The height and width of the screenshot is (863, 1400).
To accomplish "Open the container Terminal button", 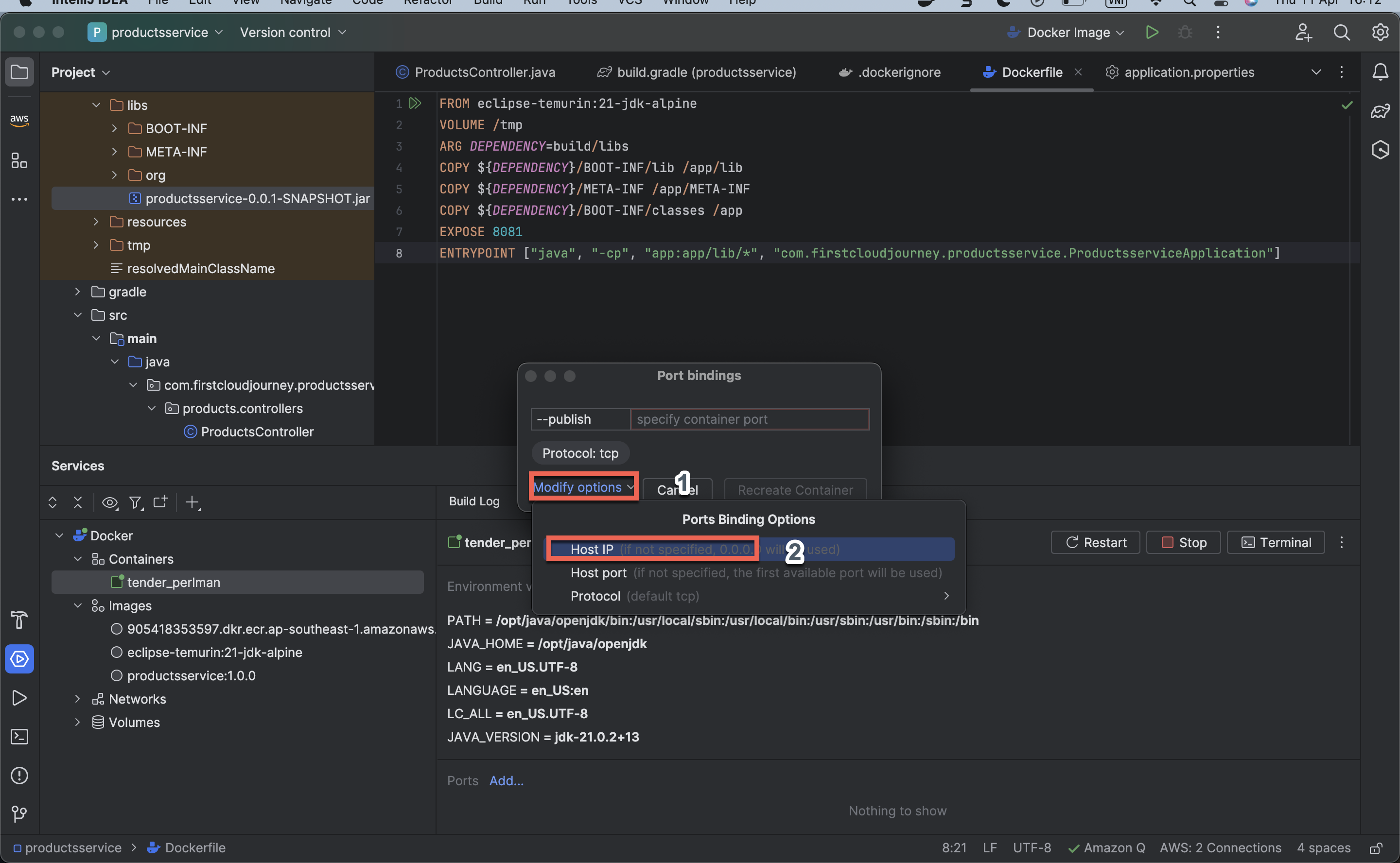I will tap(1276, 543).
